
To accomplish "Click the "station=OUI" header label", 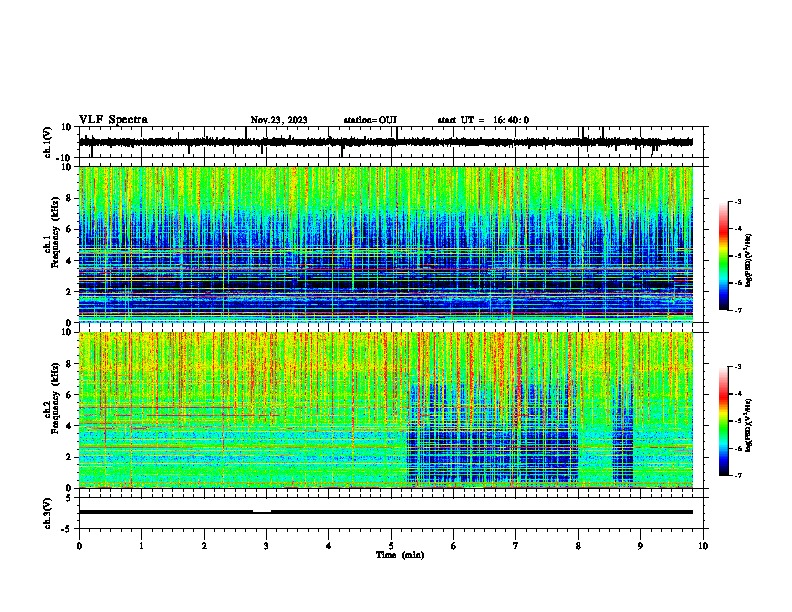I will pyautogui.click(x=370, y=120).
